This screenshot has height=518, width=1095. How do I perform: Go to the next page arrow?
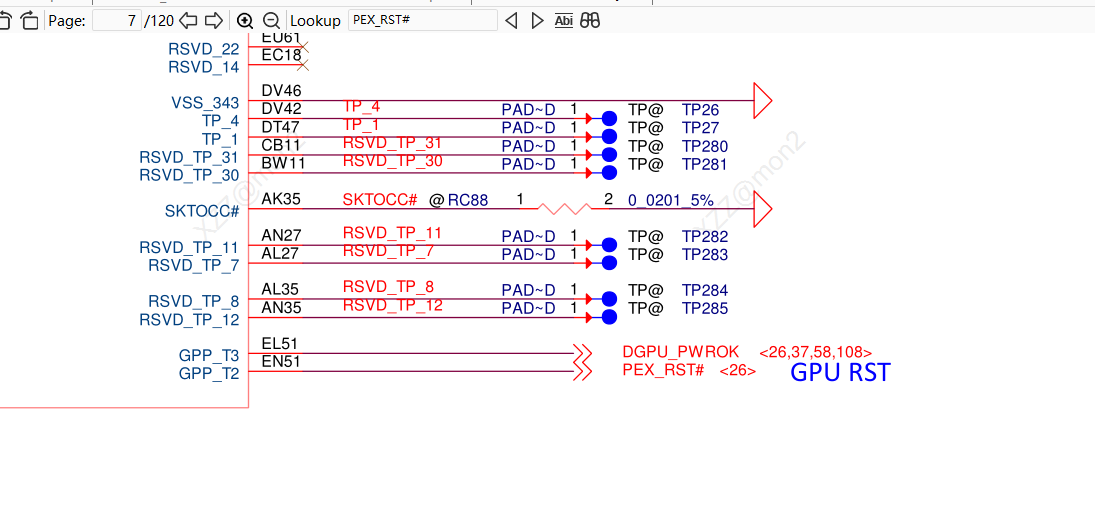pyautogui.click(x=214, y=21)
